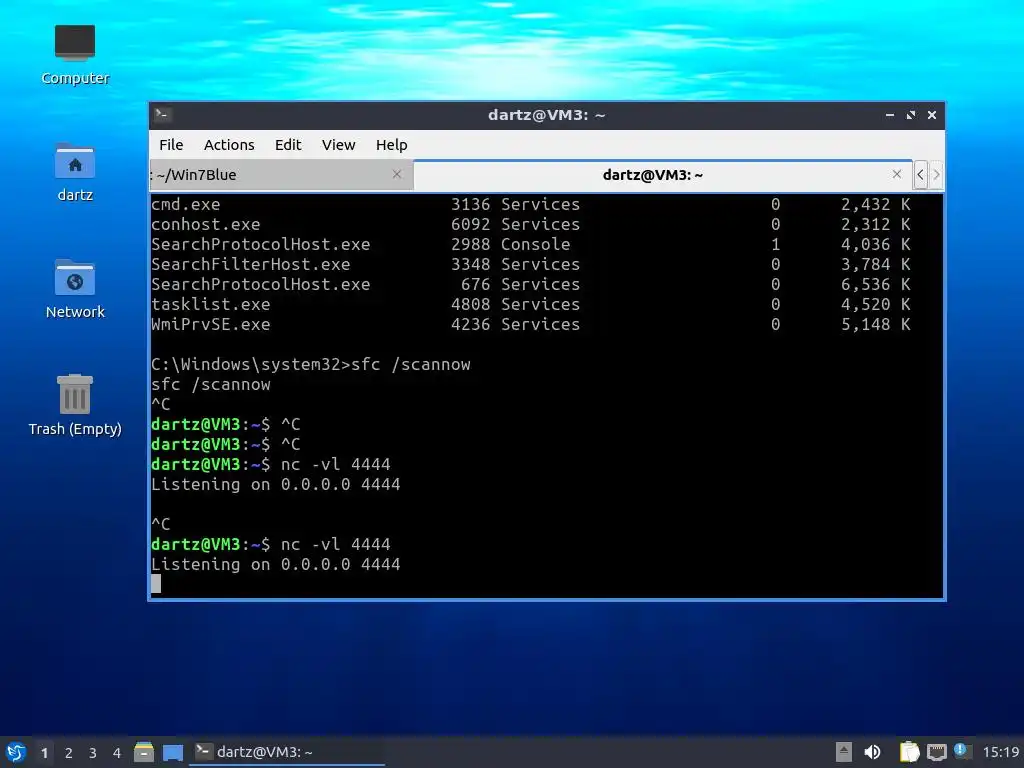
Task: Click the tasklist.exe process line
Action: pyautogui.click(x=530, y=304)
